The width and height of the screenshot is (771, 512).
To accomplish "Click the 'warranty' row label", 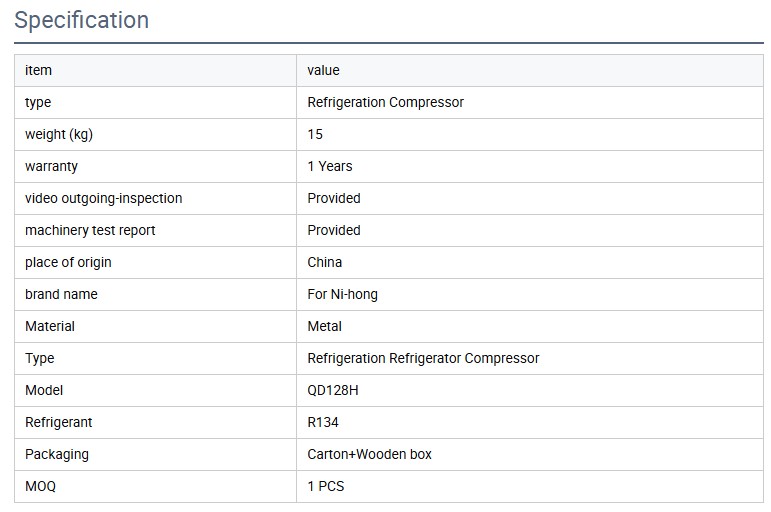I will (x=51, y=166).
